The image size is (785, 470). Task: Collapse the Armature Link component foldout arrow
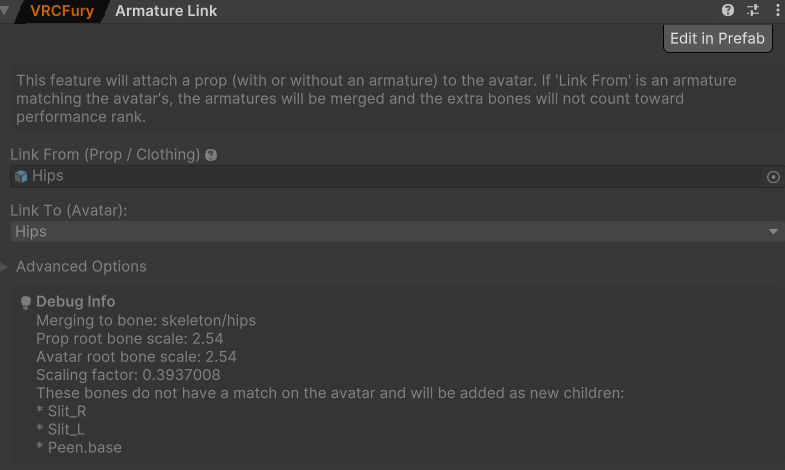pos(7,11)
